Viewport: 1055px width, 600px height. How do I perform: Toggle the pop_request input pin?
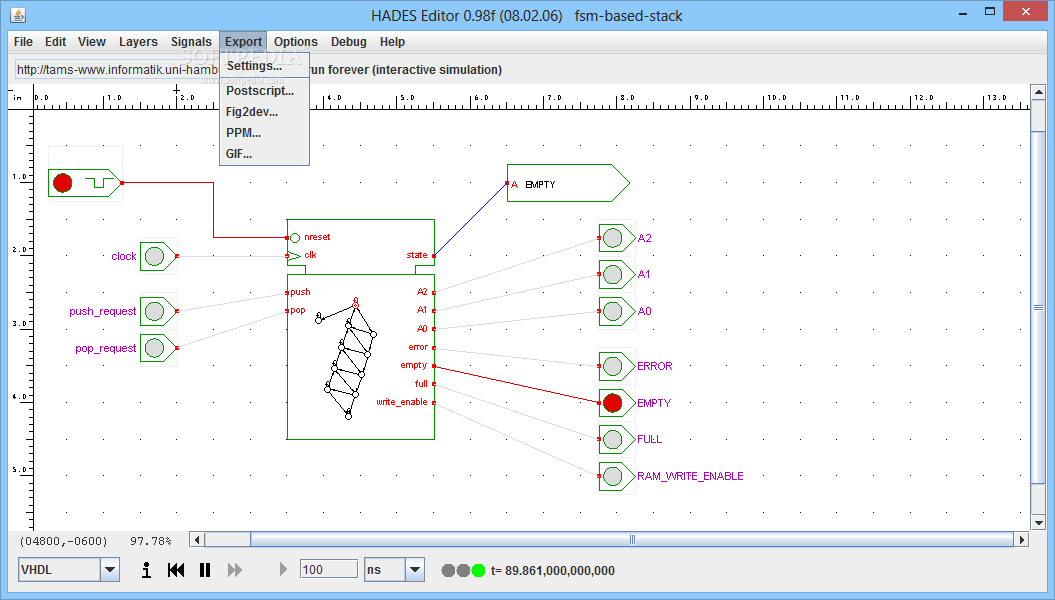155,348
